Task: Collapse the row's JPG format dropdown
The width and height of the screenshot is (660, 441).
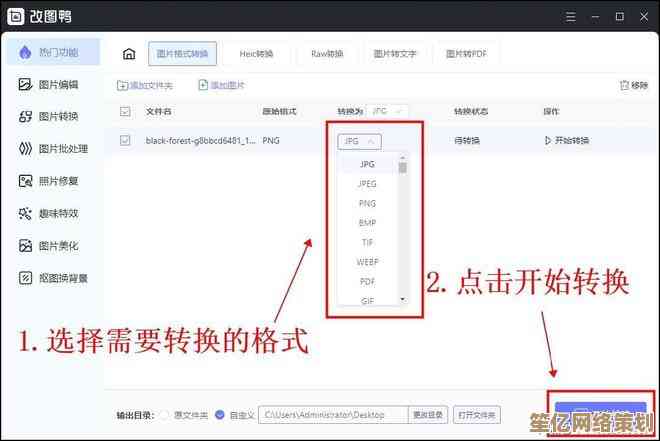Action: point(358,141)
